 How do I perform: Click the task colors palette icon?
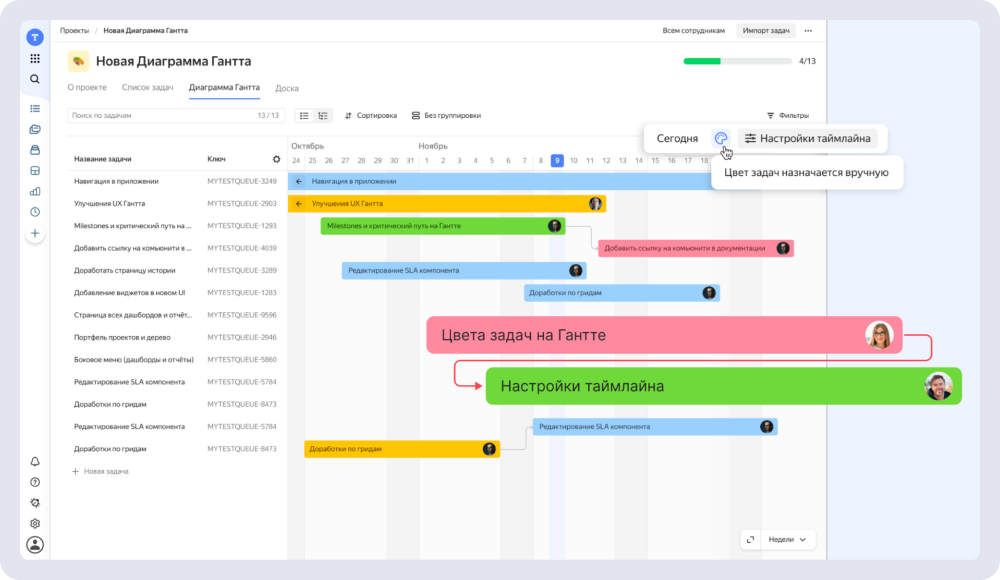coord(721,138)
